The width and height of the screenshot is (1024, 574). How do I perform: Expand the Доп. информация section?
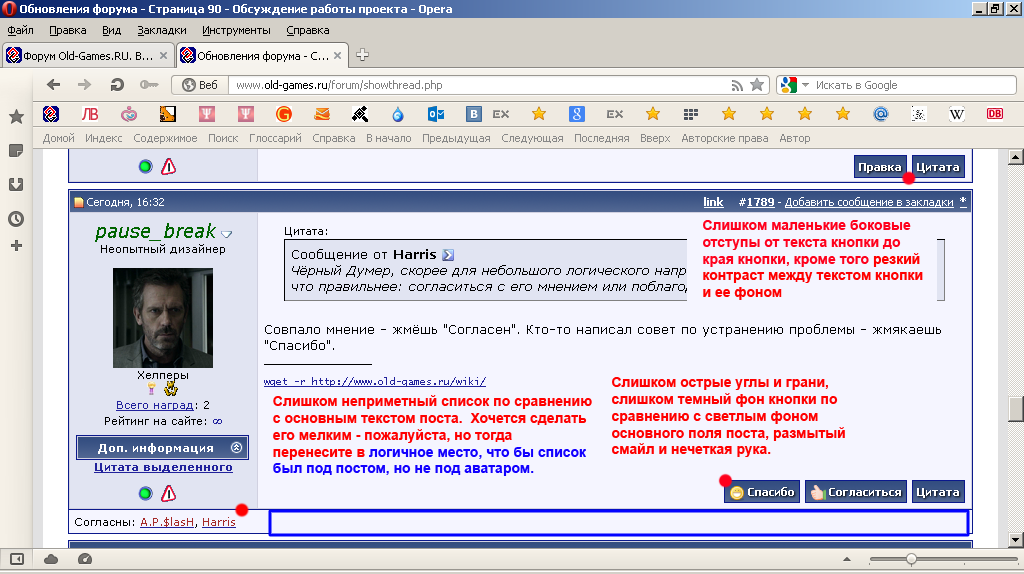point(163,448)
